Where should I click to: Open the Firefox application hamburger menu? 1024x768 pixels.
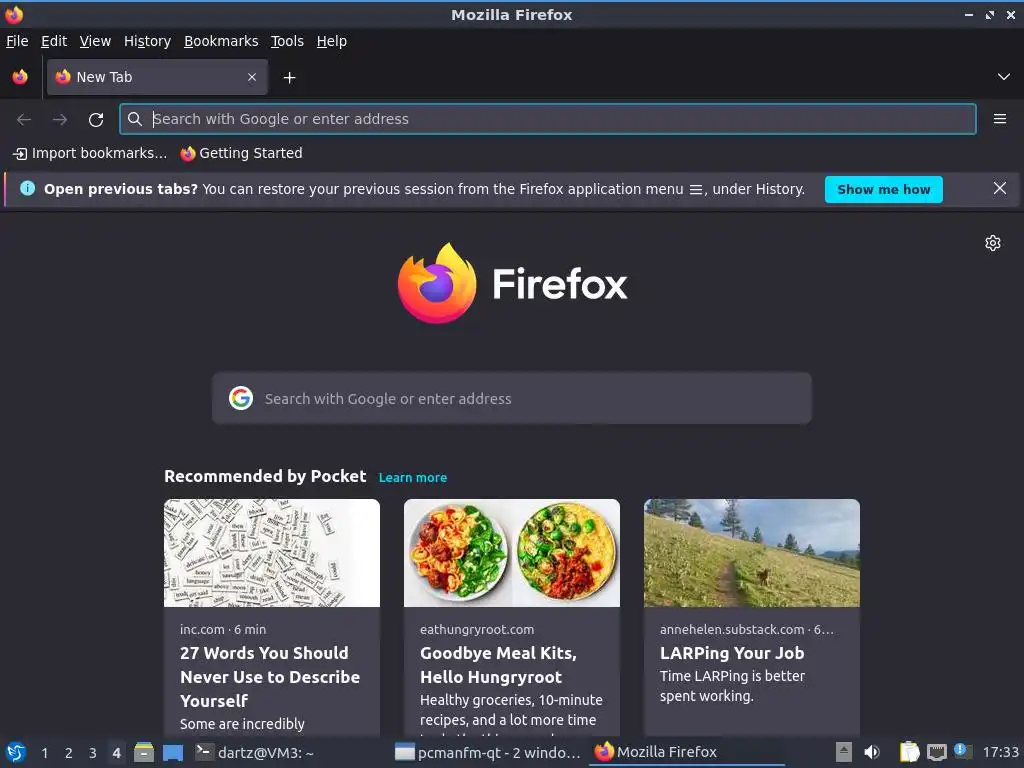(999, 119)
